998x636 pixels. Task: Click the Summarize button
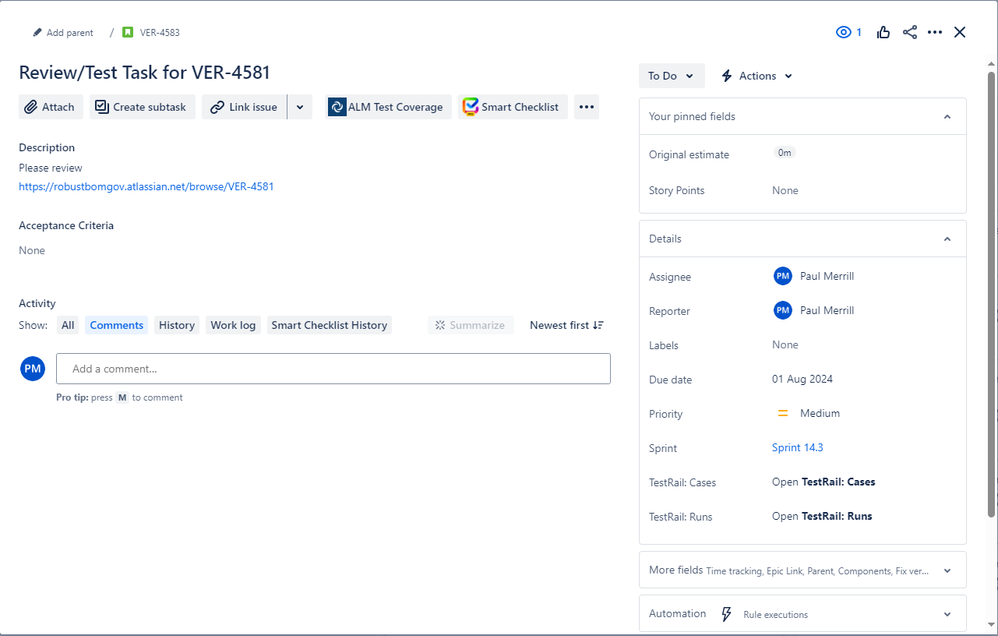[x=470, y=325]
